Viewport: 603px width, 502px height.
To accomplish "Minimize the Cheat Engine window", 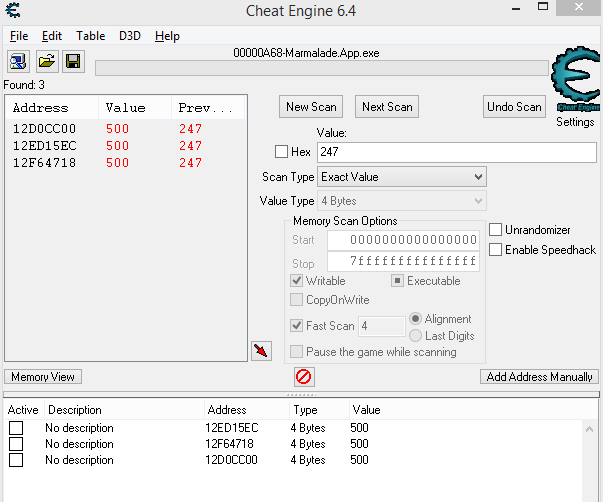I will [x=516, y=9].
